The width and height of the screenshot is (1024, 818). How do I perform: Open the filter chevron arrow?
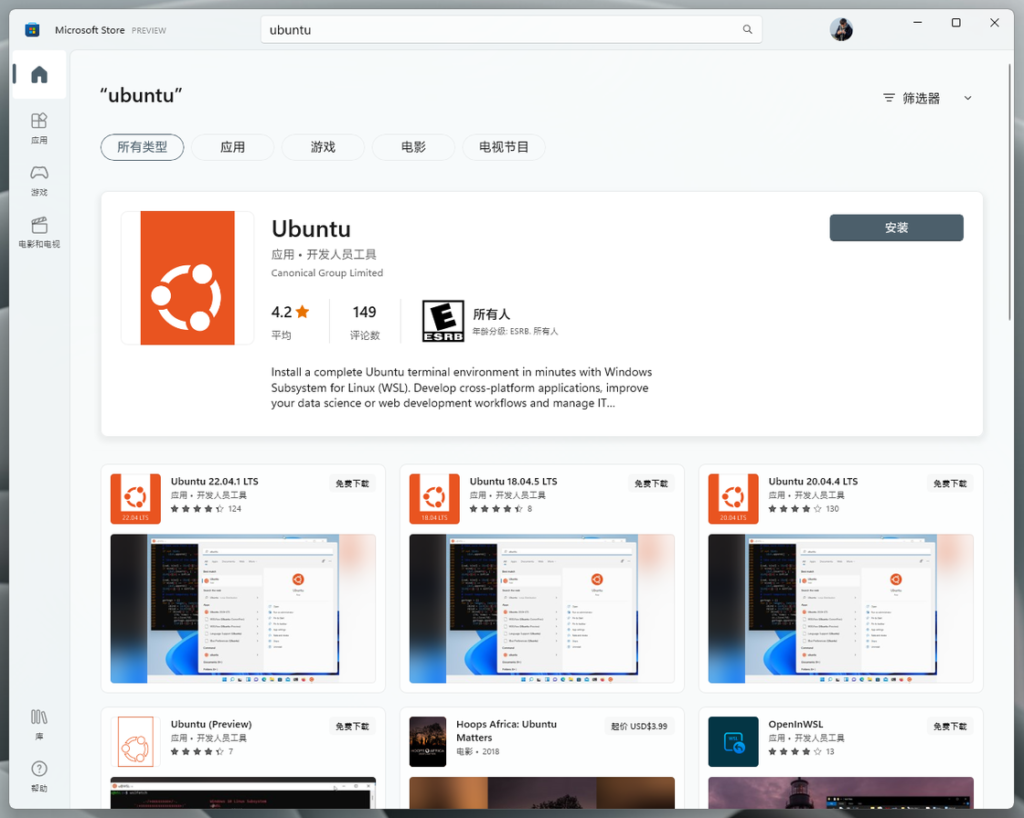pos(967,97)
